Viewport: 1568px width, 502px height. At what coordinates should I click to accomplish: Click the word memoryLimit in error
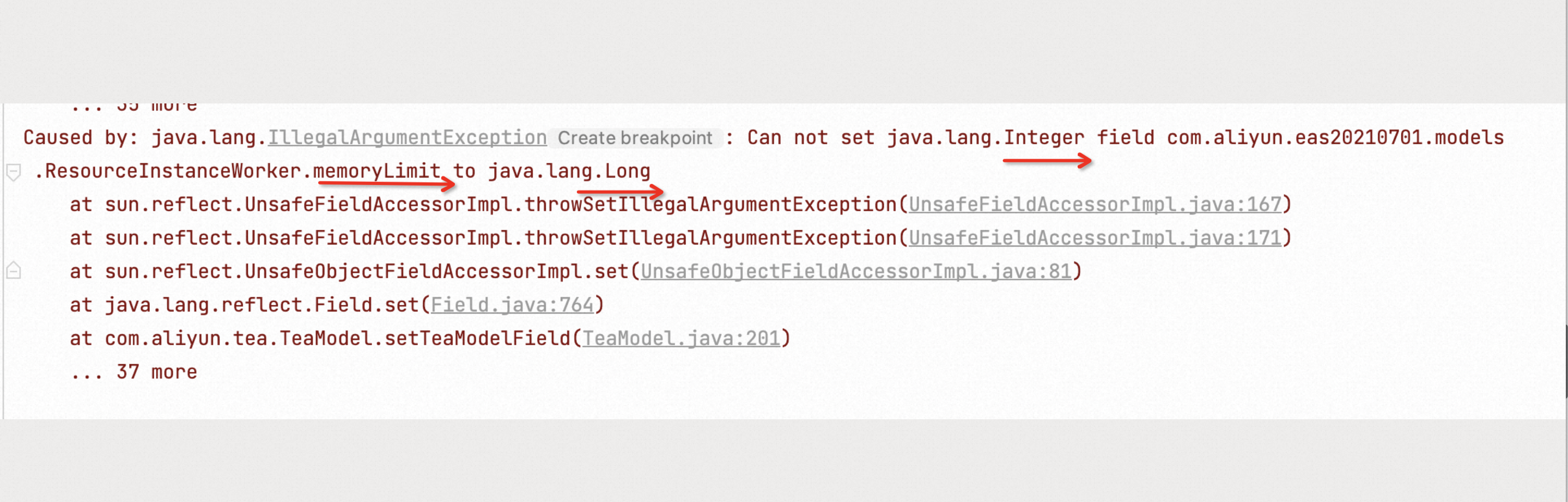coord(376,171)
